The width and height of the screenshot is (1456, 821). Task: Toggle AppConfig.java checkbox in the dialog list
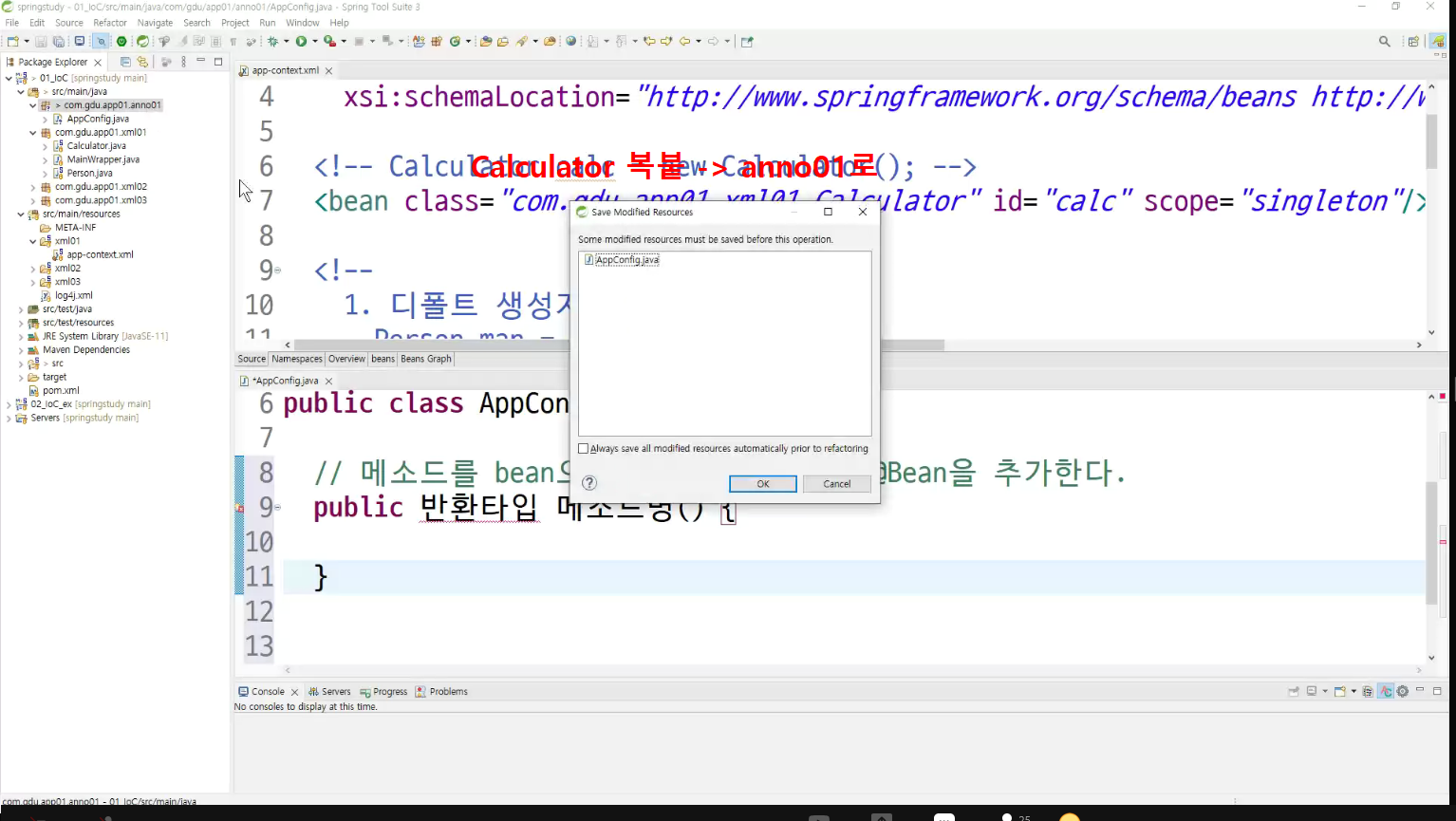[x=589, y=260]
